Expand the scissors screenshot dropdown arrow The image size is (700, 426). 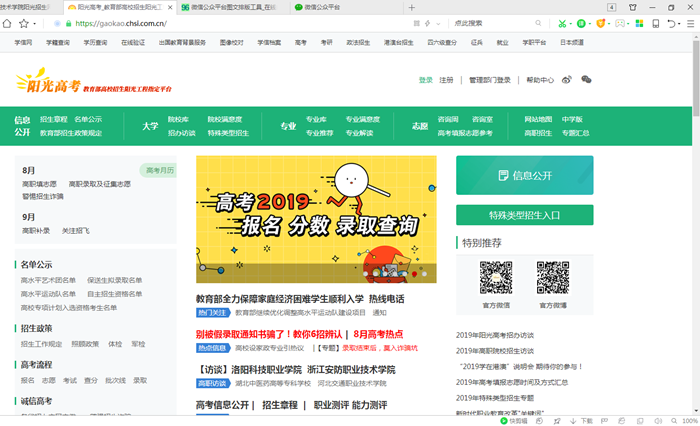571,24
